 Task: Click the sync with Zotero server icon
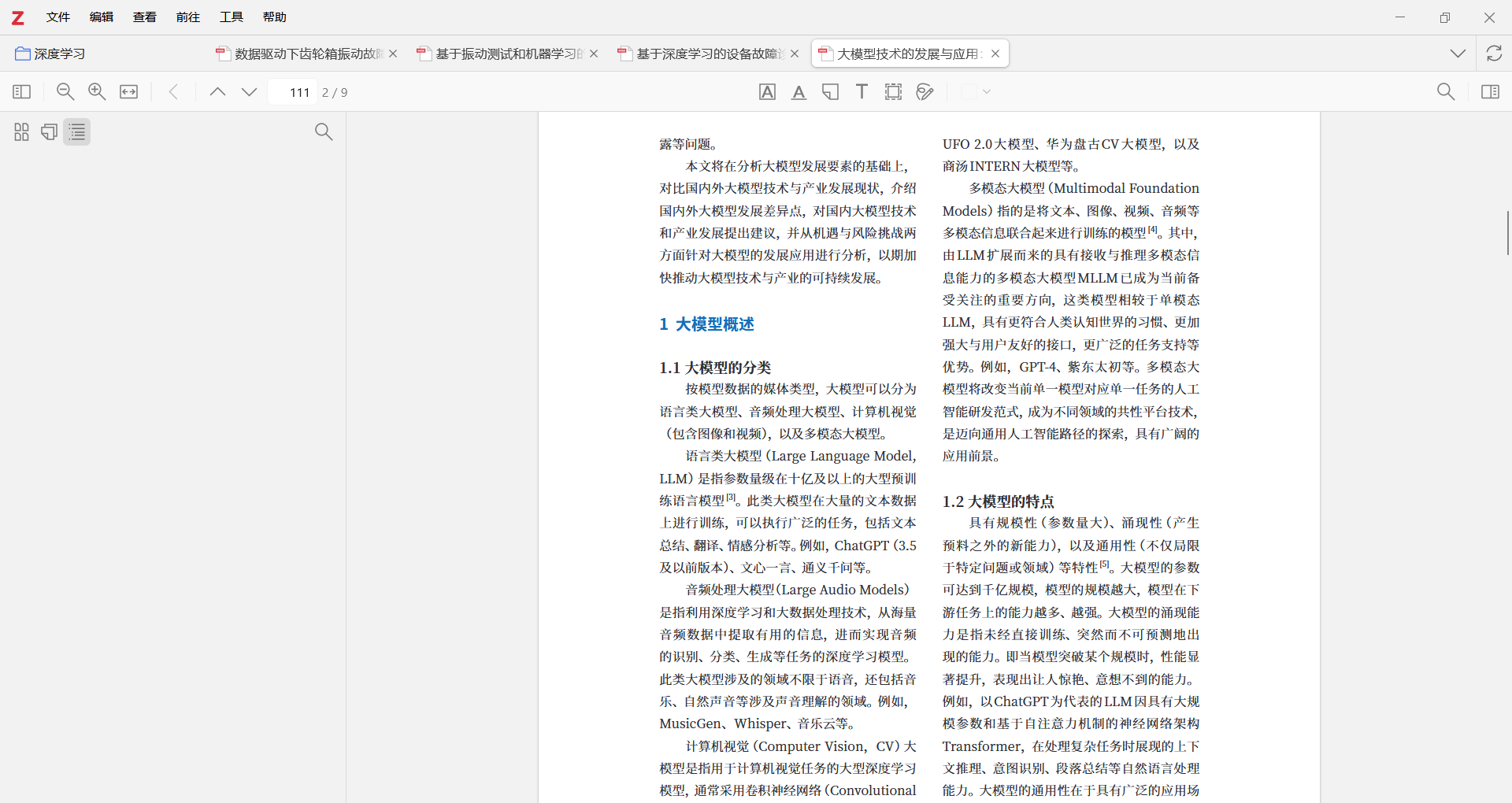click(1494, 54)
